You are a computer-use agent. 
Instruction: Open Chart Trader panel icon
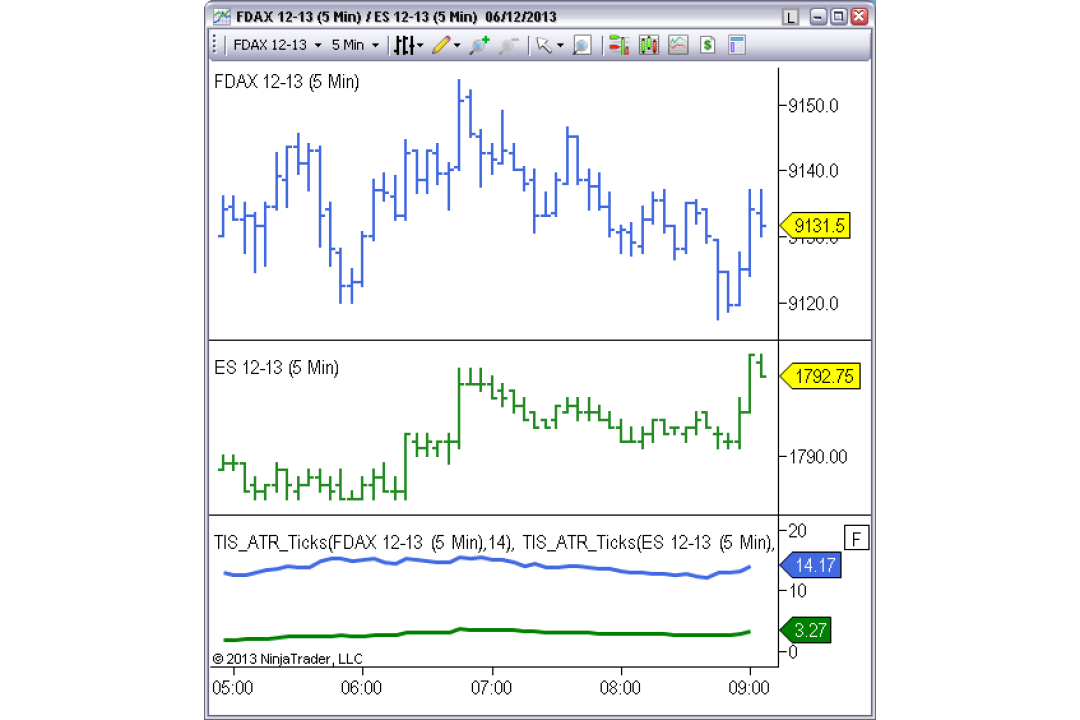619,45
